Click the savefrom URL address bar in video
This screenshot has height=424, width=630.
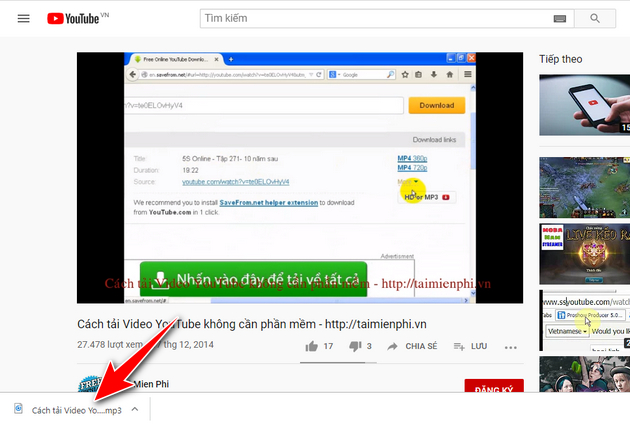pyautogui.click(x=231, y=75)
